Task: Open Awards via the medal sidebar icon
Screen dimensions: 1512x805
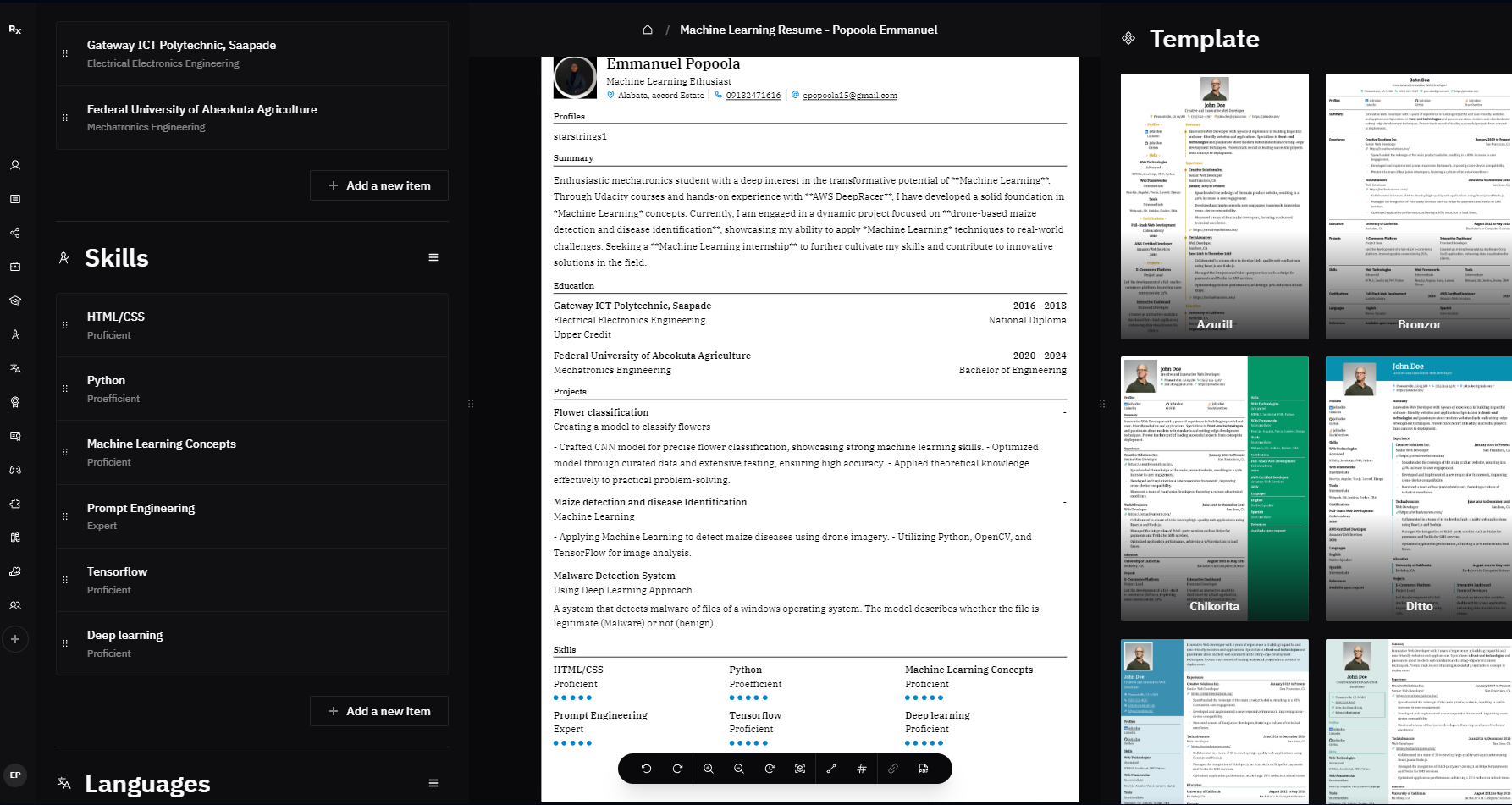Action: coord(15,402)
